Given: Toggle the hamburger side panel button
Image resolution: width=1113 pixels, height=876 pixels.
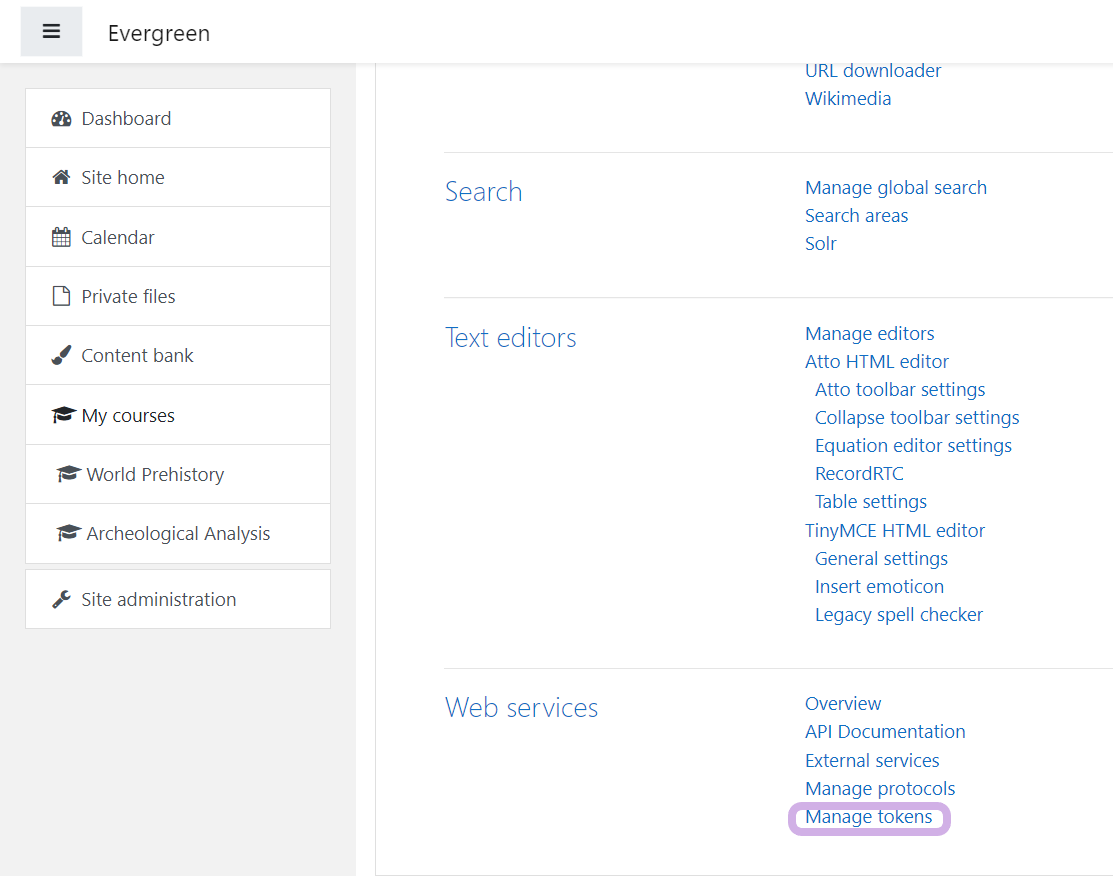Looking at the screenshot, I should [x=51, y=32].
